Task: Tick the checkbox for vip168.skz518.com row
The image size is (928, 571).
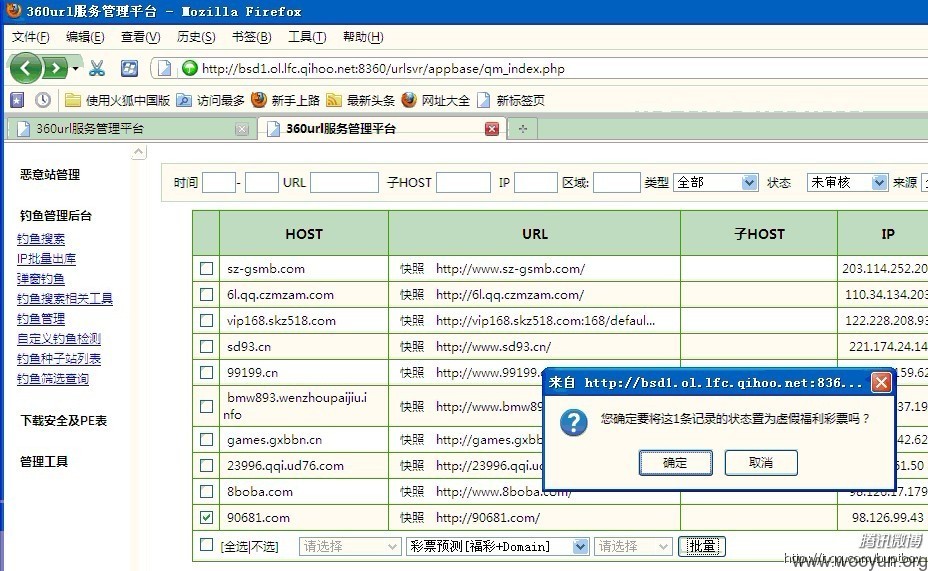Action: (206, 320)
